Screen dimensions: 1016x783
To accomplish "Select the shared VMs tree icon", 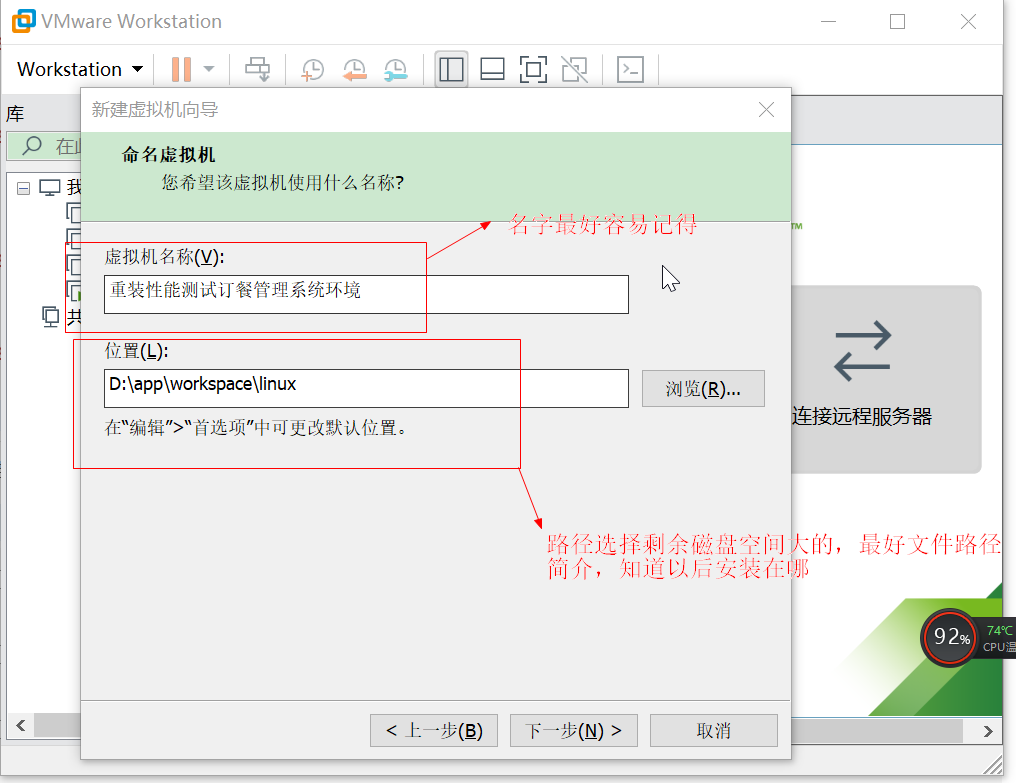I will pyautogui.click(x=51, y=316).
